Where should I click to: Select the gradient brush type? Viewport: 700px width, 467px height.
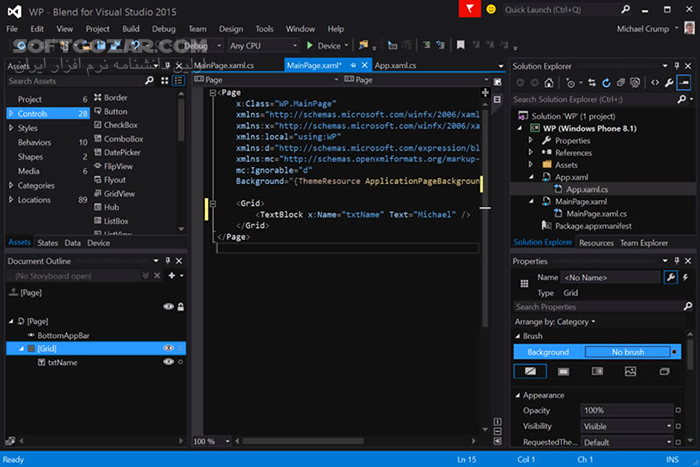[x=597, y=371]
